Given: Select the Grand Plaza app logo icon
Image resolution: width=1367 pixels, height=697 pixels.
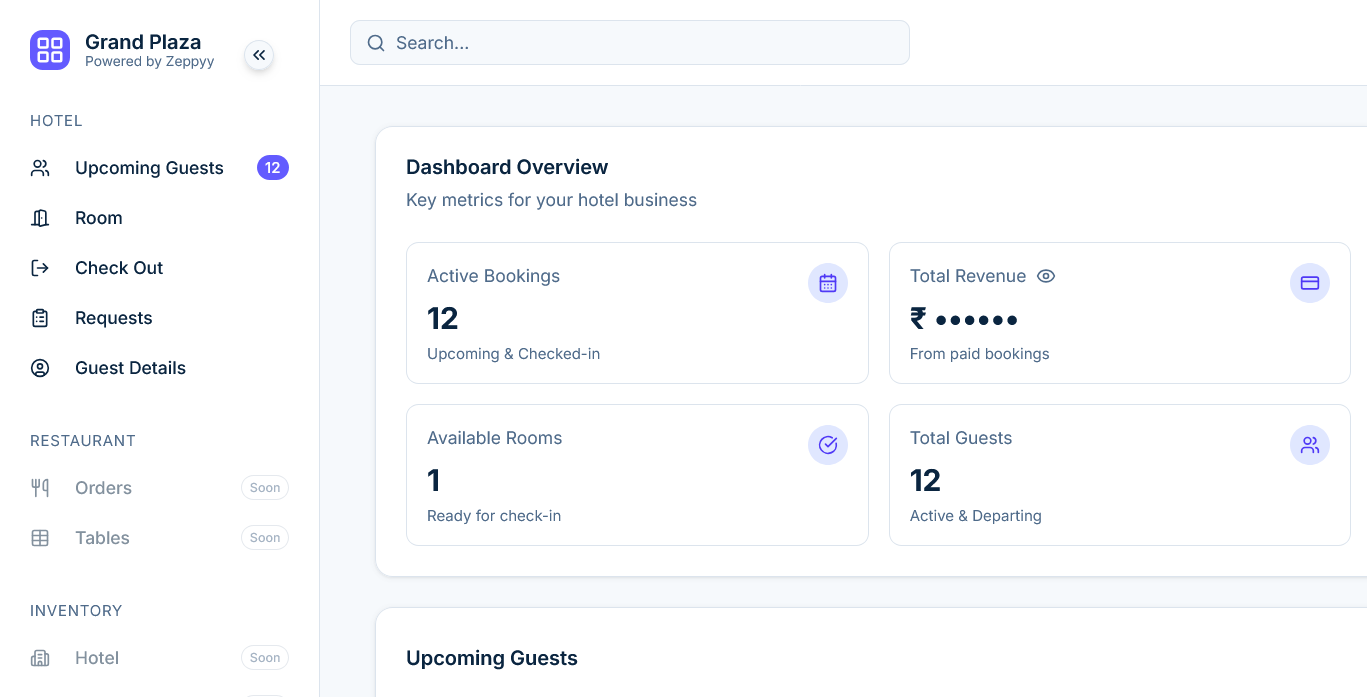Looking at the screenshot, I should point(50,50).
